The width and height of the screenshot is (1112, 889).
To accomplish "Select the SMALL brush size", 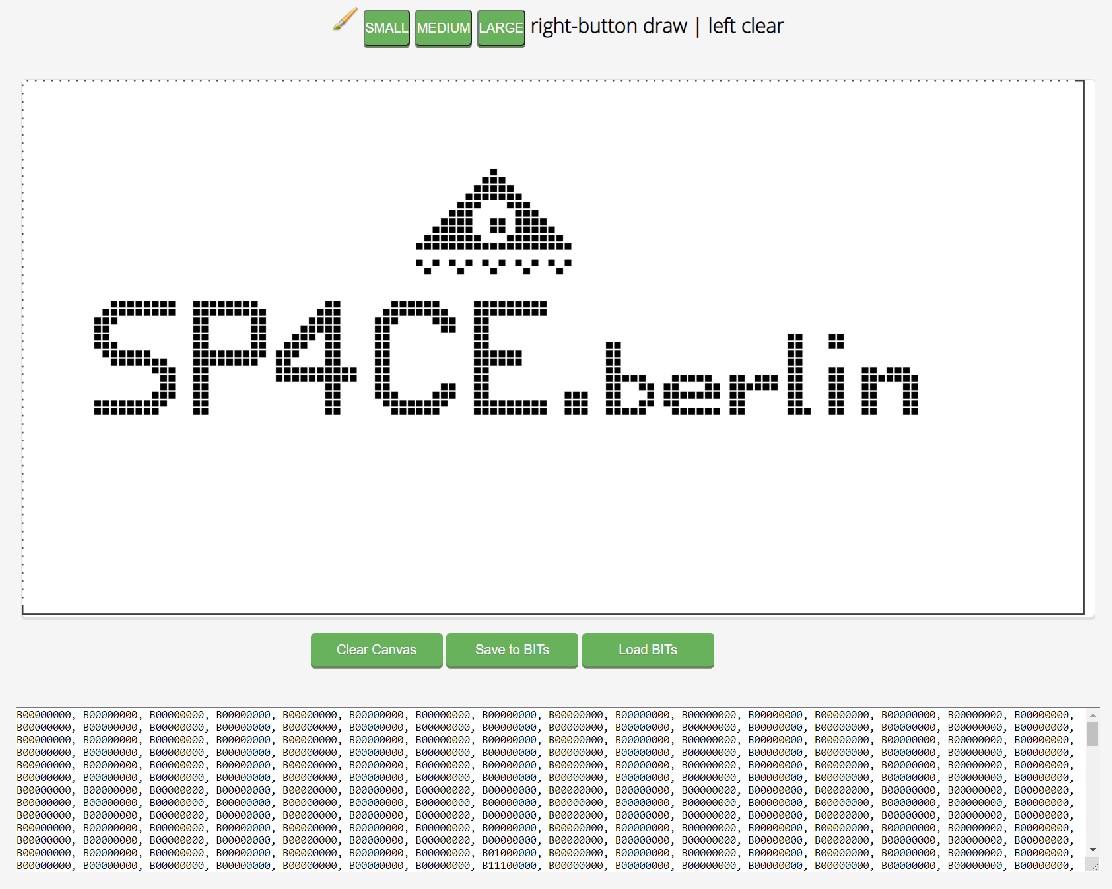I will click(387, 28).
